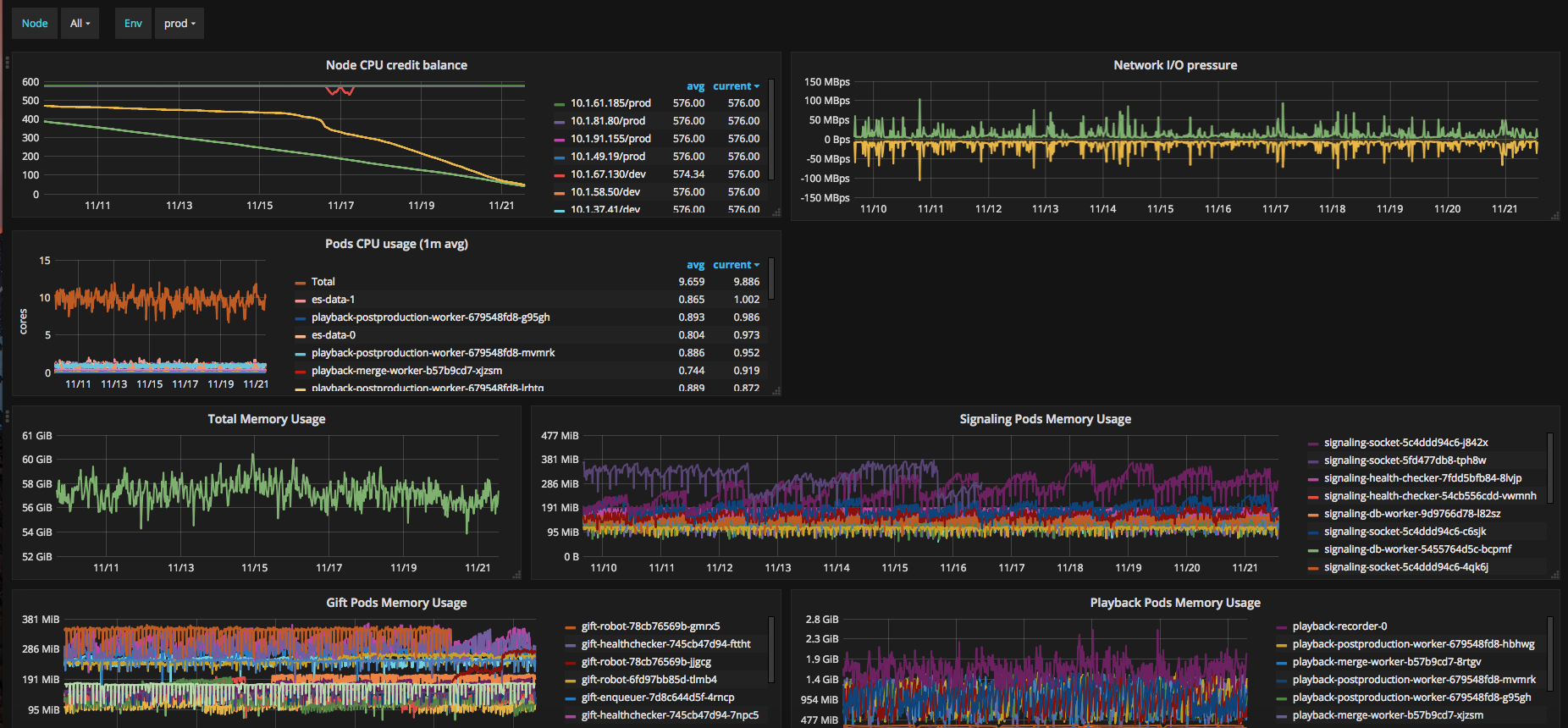Open the Gift Pods Memory Usage title menu

[x=396, y=603]
